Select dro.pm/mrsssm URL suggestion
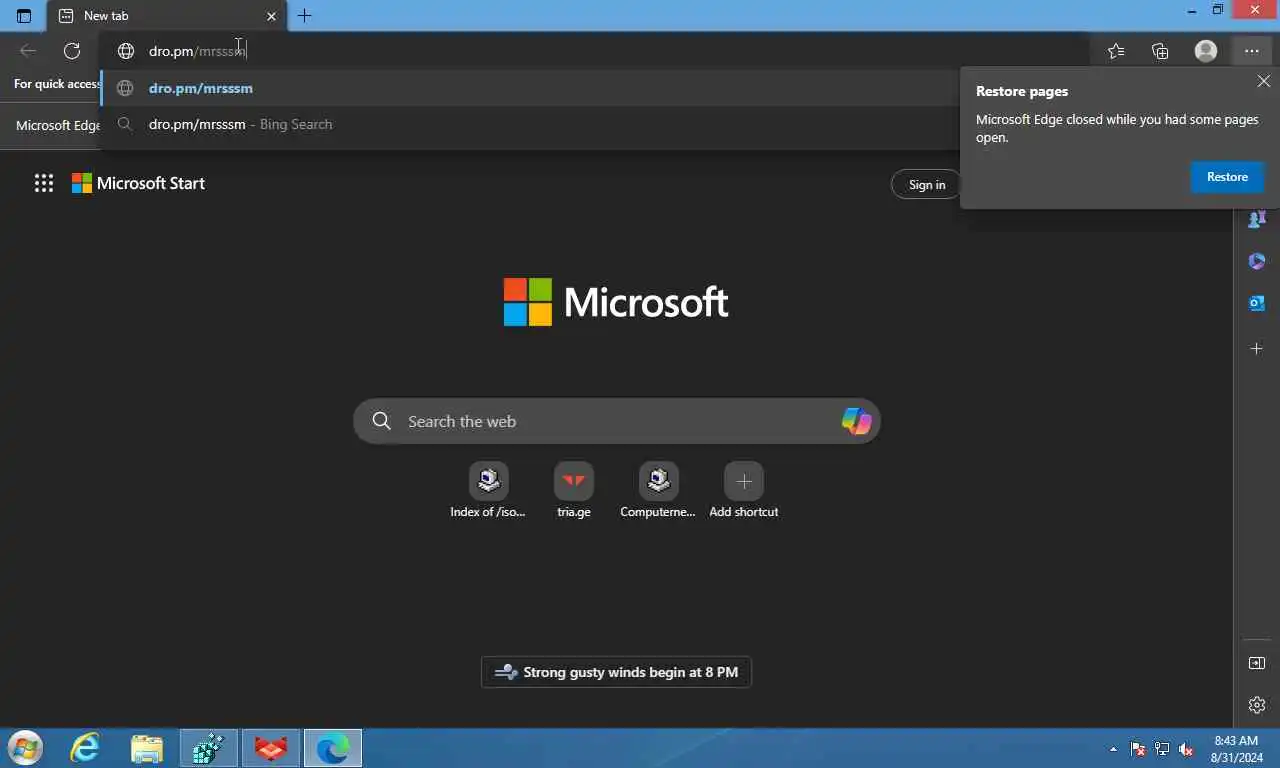The width and height of the screenshot is (1280, 768). coord(530,88)
